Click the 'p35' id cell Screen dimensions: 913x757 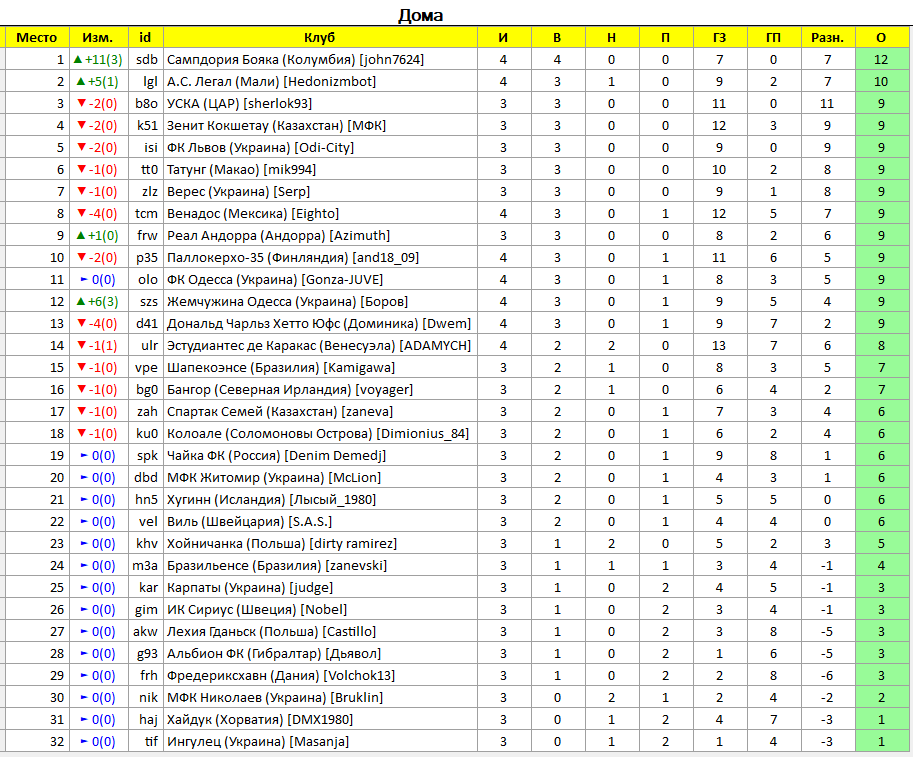click(146, 258)
